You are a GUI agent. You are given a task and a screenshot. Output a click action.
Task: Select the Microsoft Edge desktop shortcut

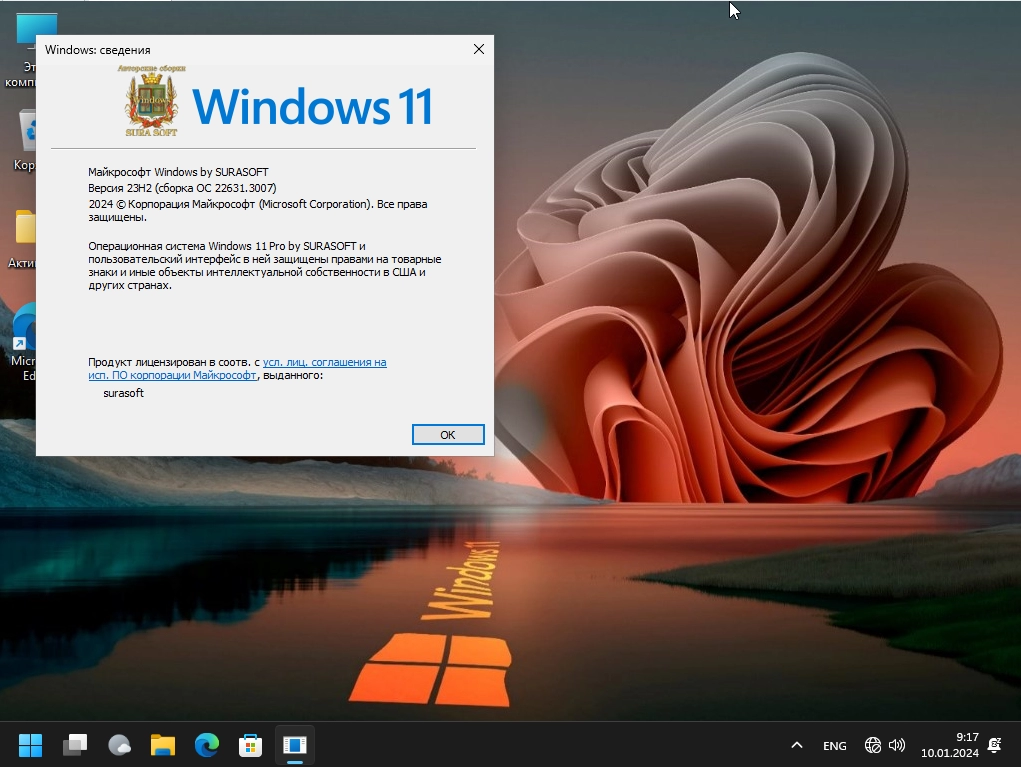(23, 342)
